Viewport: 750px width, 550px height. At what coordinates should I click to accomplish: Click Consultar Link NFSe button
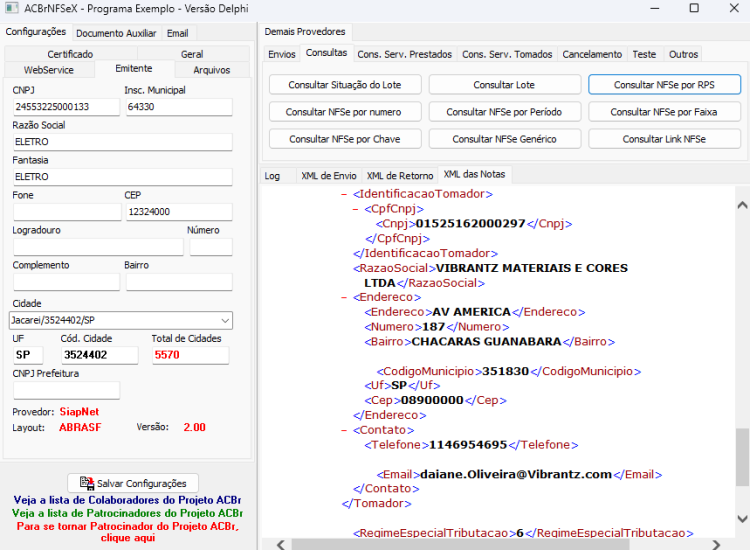[664, 139]
